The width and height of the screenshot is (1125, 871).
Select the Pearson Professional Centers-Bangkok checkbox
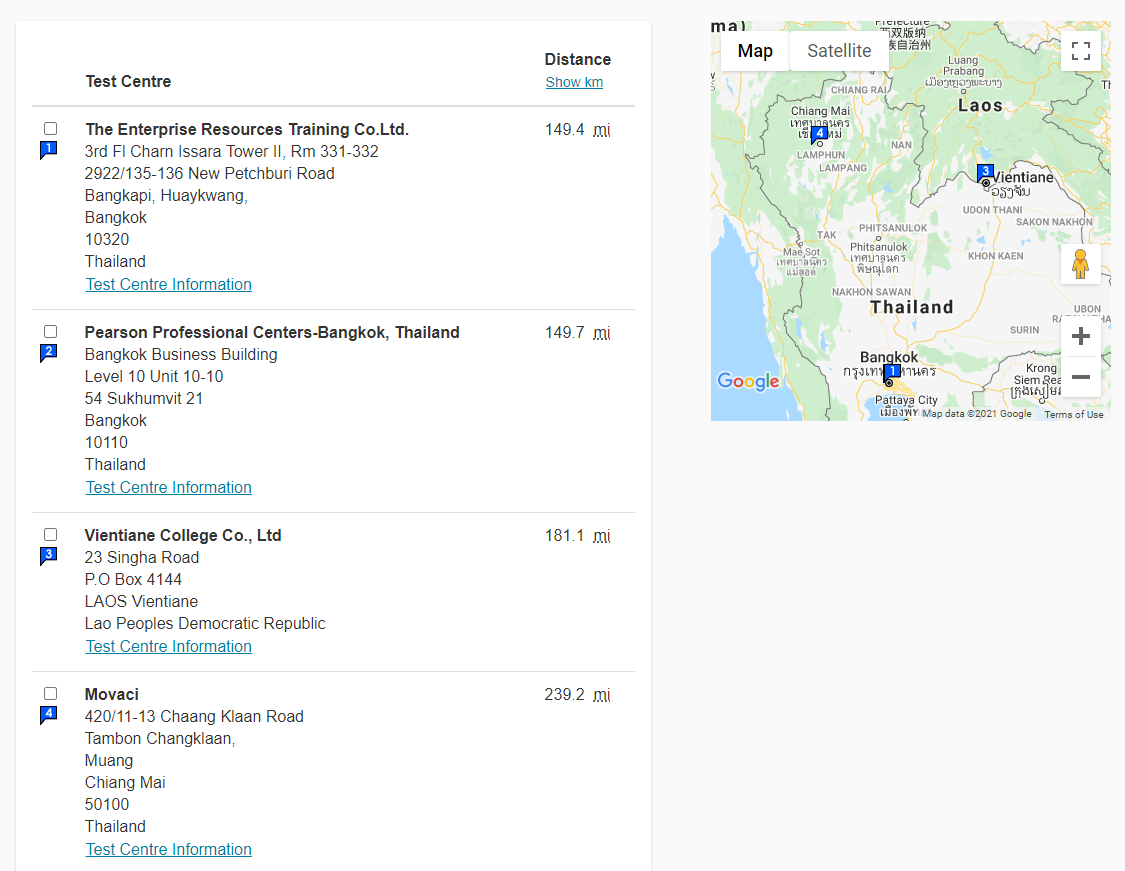(x=51, y=332)
